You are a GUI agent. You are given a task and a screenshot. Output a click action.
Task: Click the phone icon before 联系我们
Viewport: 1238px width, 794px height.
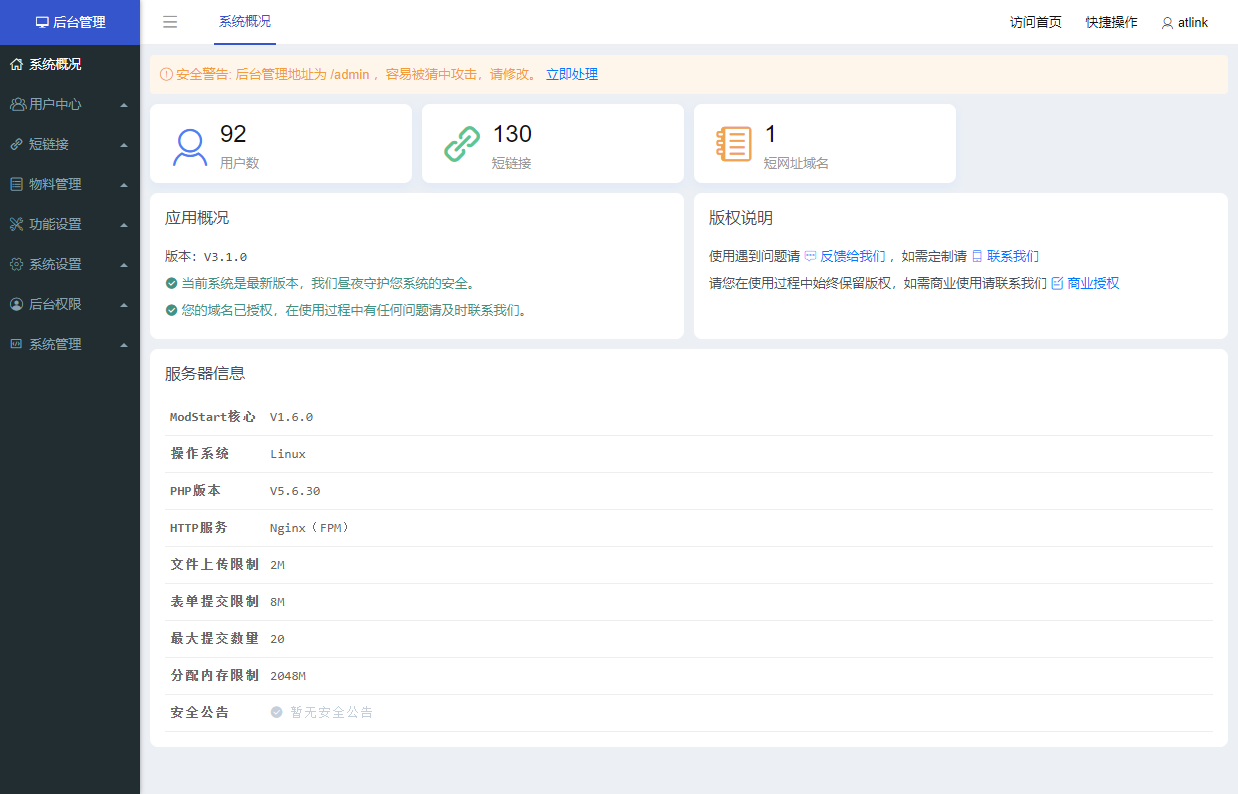pyautogui.click(x=977, y=256)
